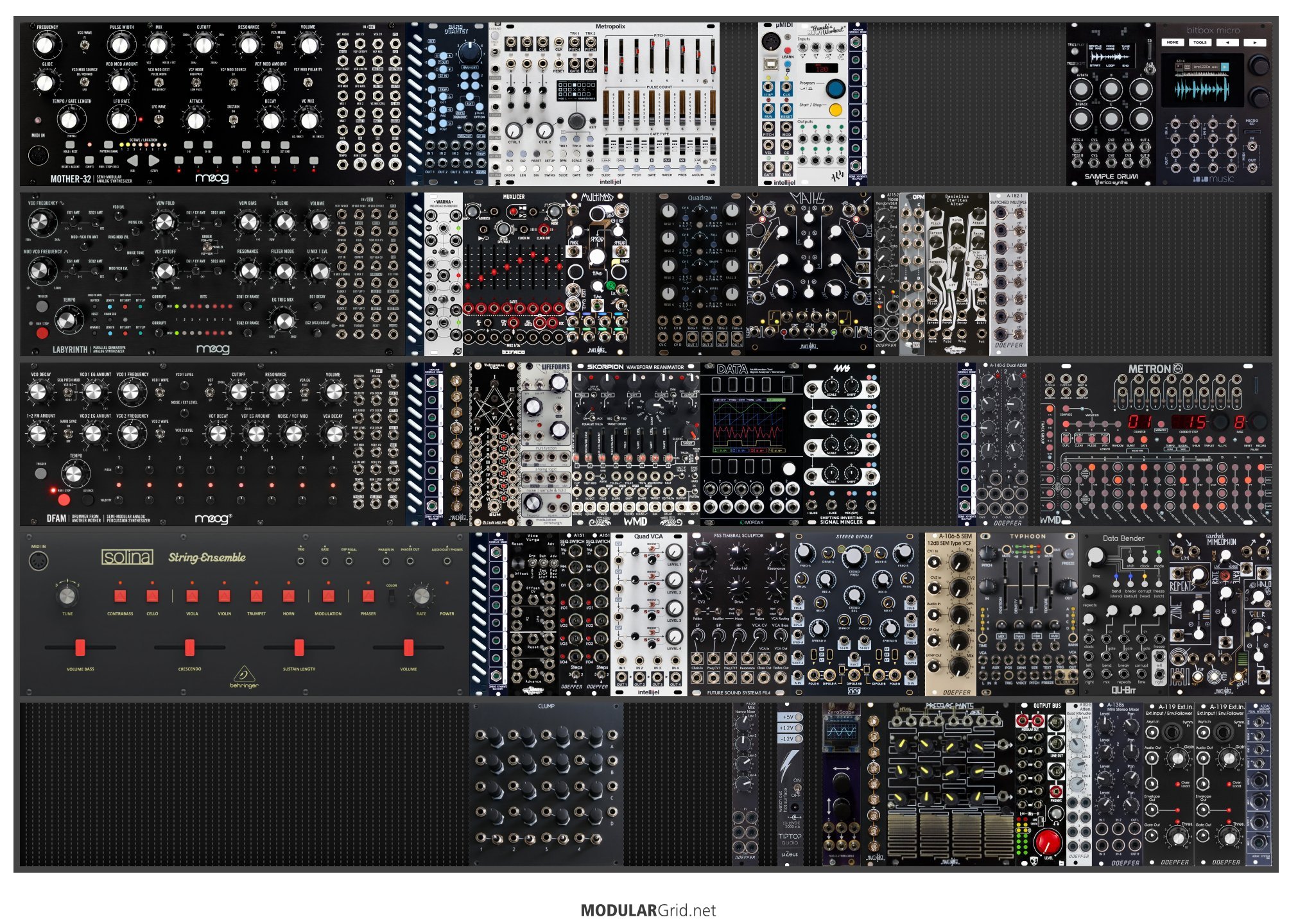Click the FREQUENCY knob on Mother-32

click(44, 45)
